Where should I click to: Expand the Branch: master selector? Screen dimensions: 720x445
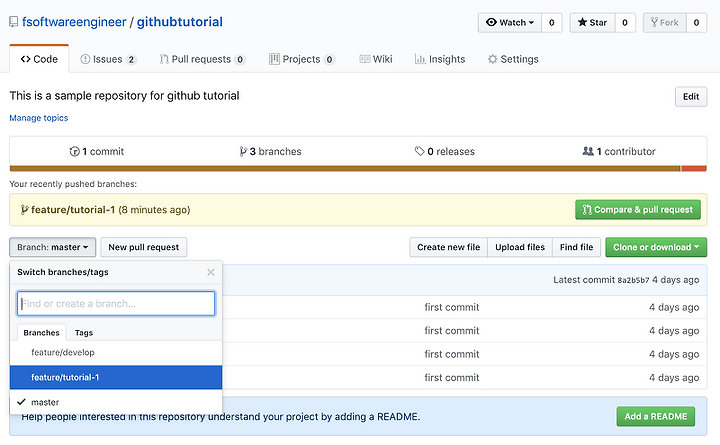pyautogui.click(x=52, y=247)
